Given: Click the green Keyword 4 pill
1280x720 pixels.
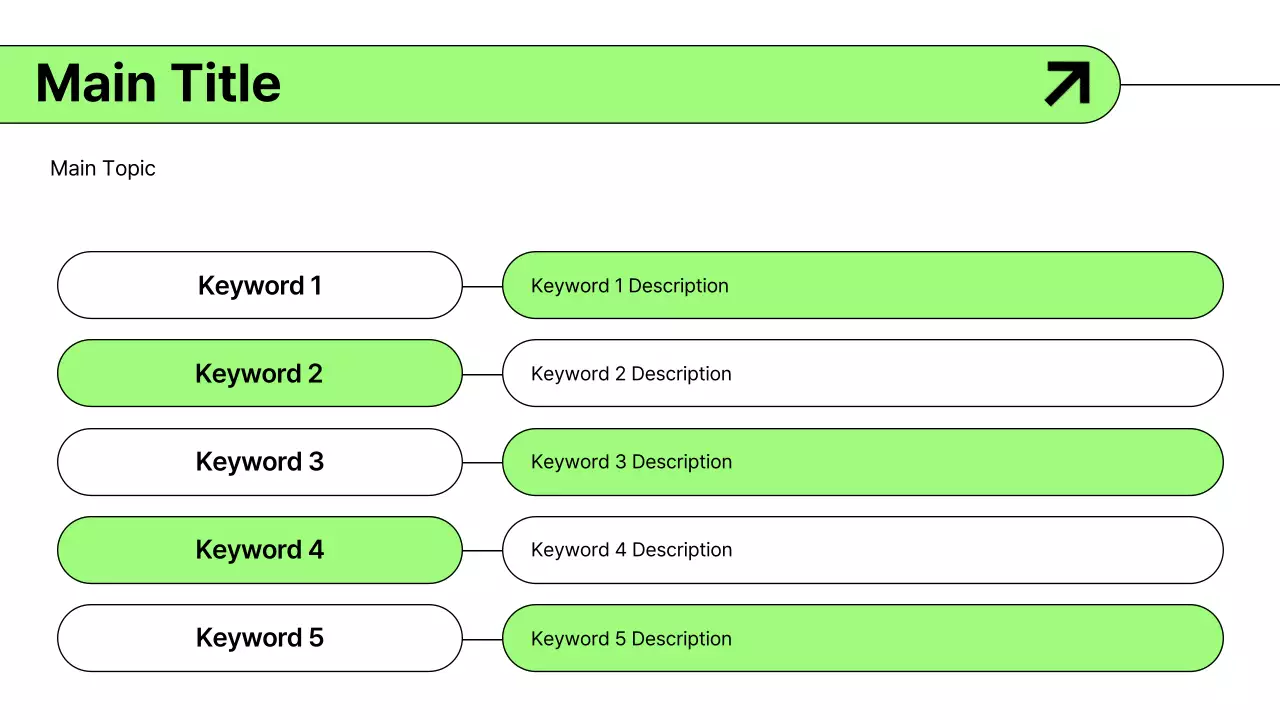Looking at the screenshot, I should 260,550.
